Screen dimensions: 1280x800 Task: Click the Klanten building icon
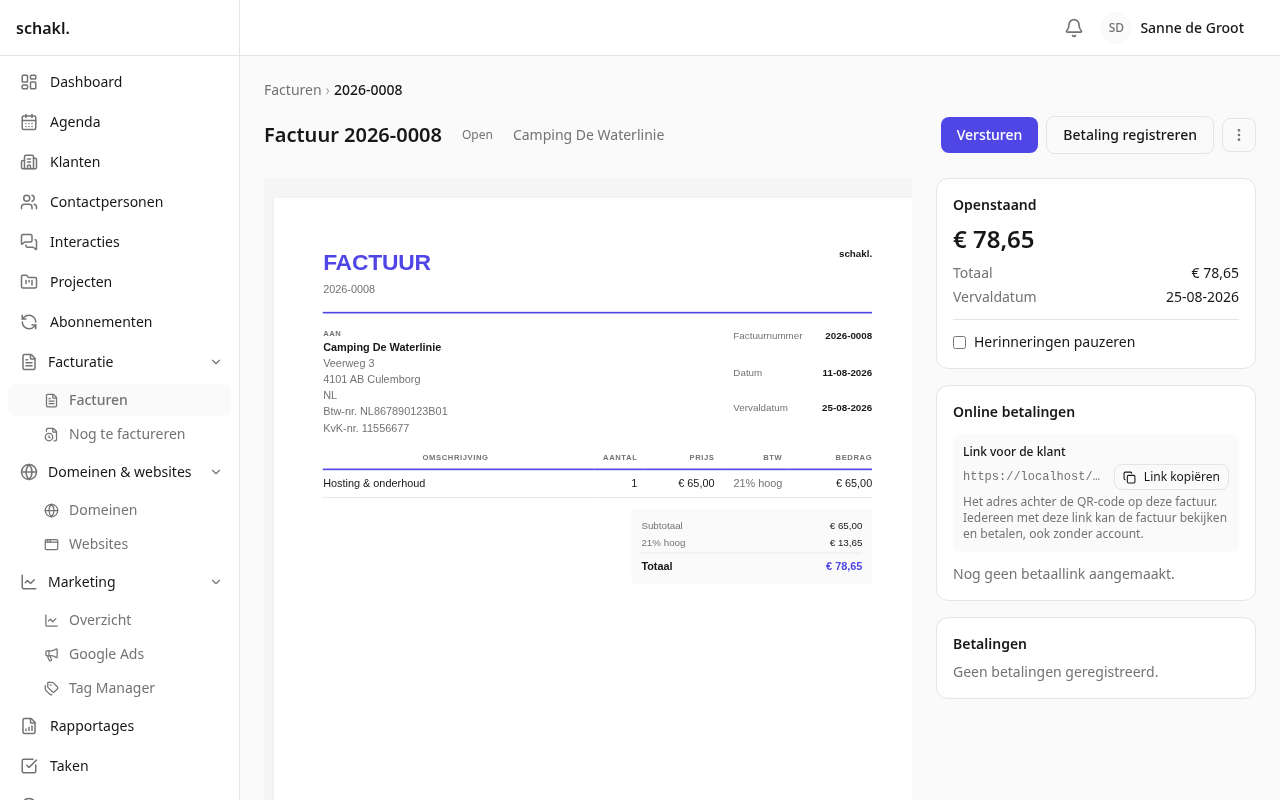point(29,162)
